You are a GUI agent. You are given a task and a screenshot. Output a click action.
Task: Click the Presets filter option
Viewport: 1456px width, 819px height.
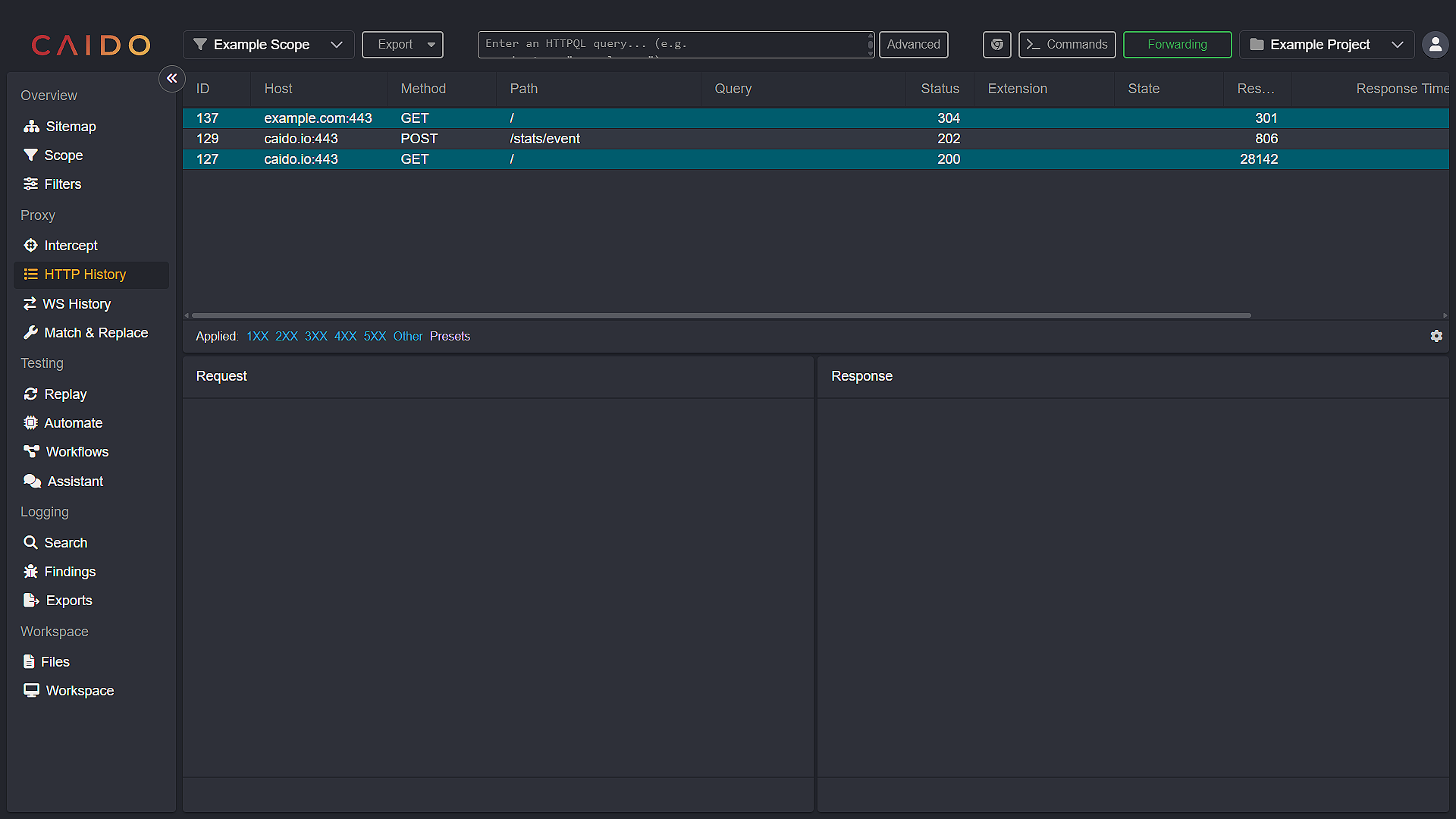point(449,336)
